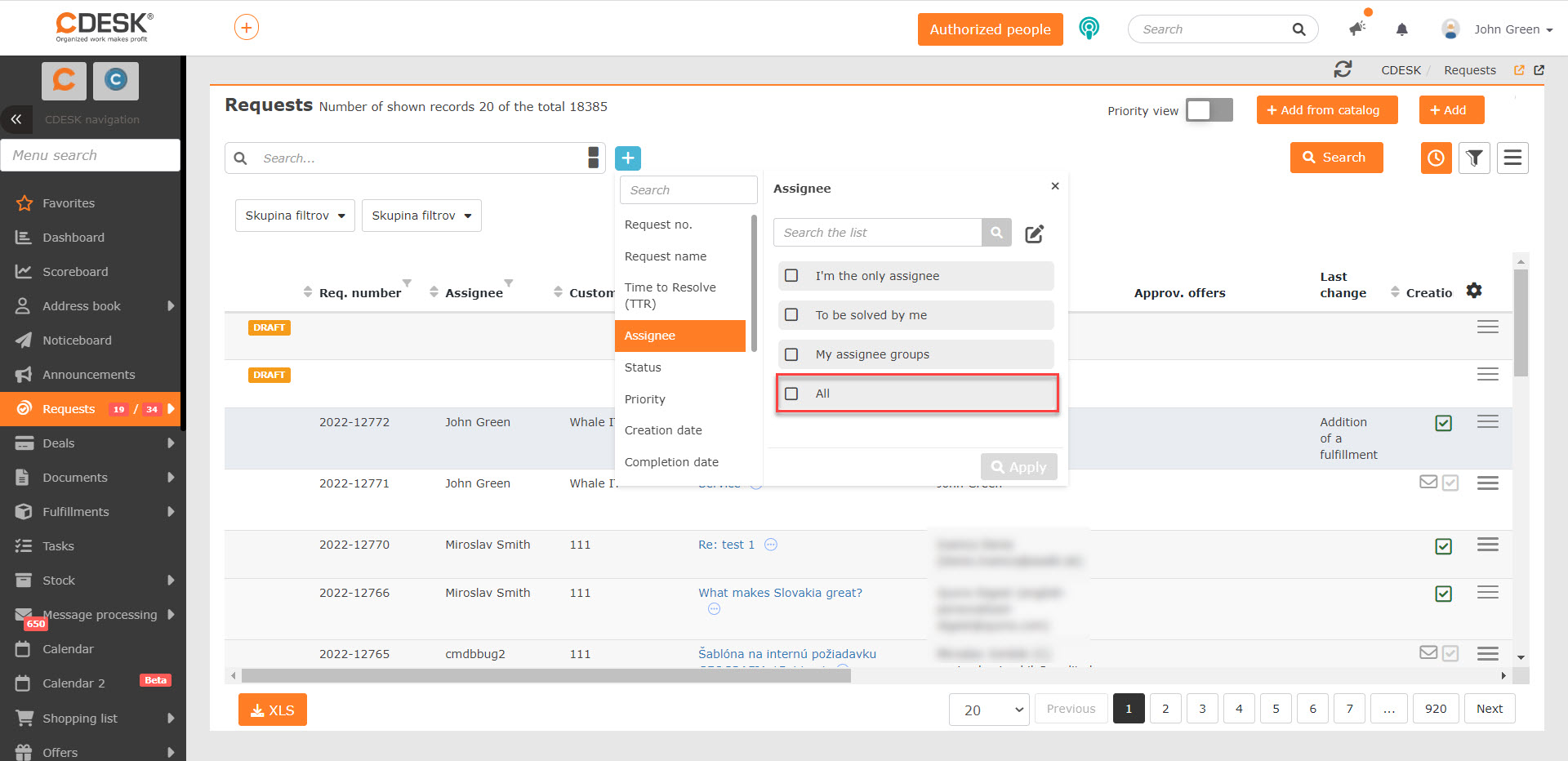Click the orange Search button
The image size is (1568, 761).
[1336, 158]
